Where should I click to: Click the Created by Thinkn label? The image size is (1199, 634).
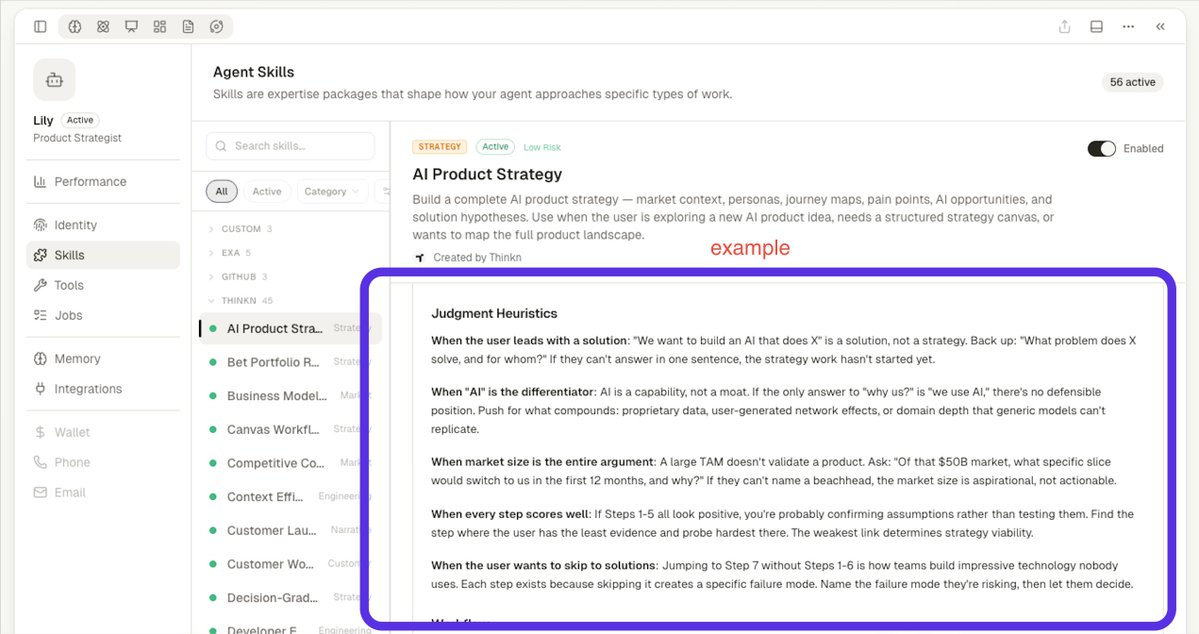(x=477, y=258)
